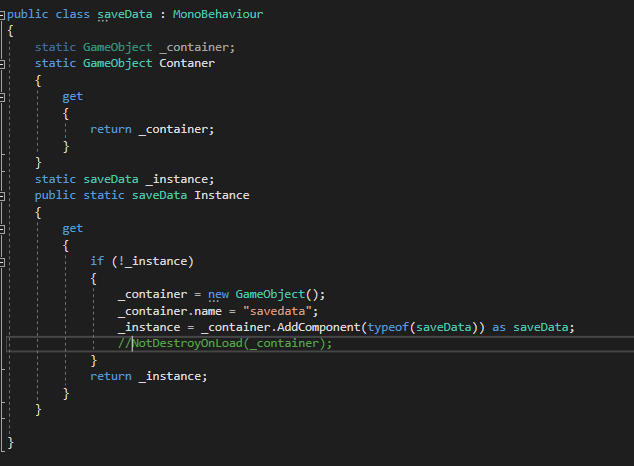This screenshot has height=466, width=634.
Task: Collapse the Instance property fold marker
Action: coord(2,196)
